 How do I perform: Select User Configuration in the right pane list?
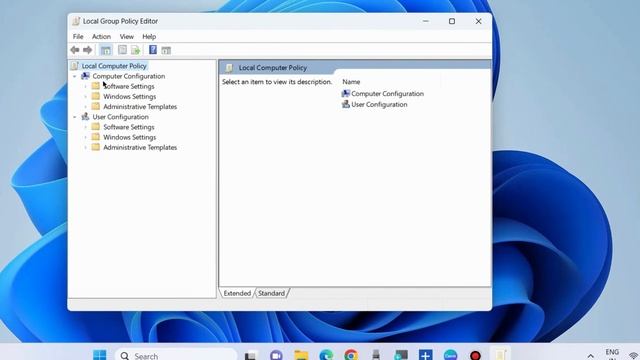[375, 104]
